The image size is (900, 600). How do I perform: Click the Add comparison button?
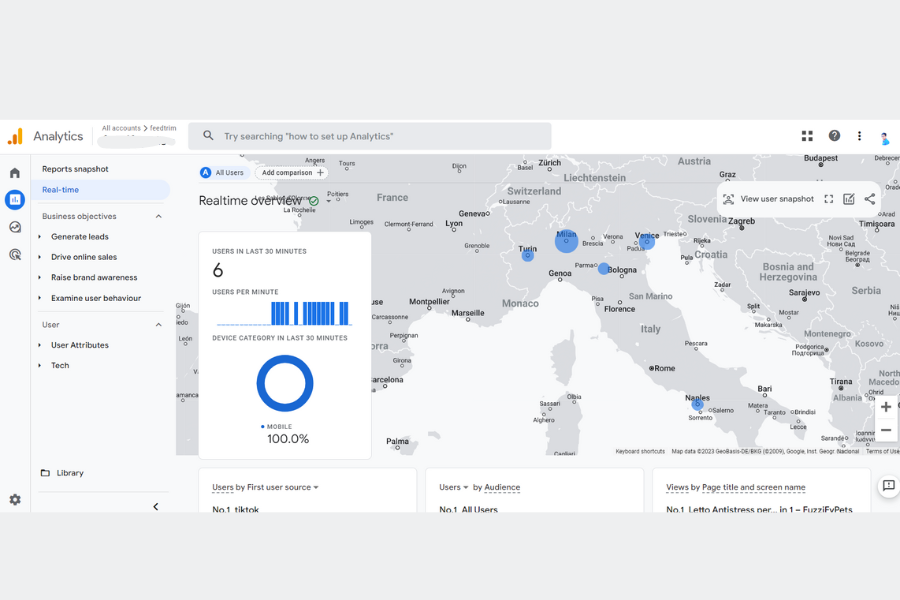pyautogui.click(x=292, y=173)
